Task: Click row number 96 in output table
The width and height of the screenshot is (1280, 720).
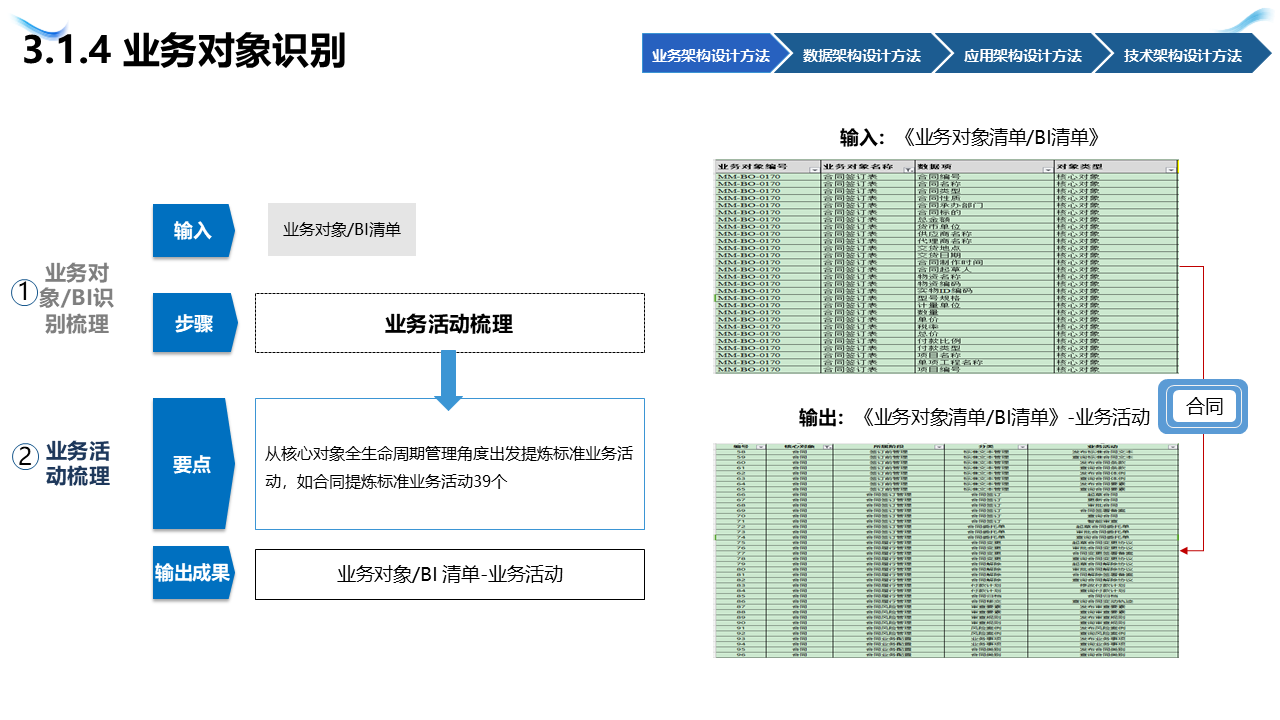Action: [x=742, y=655]
